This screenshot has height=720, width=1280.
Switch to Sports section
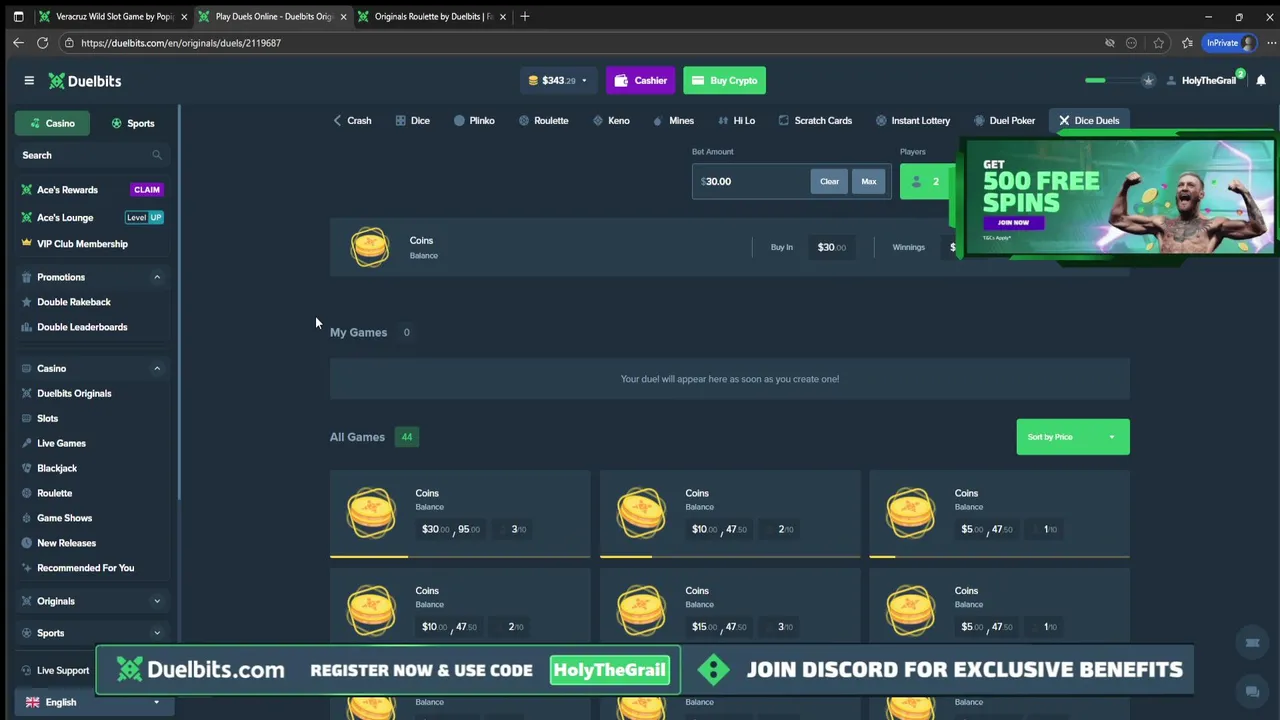[x=133, y=123]
